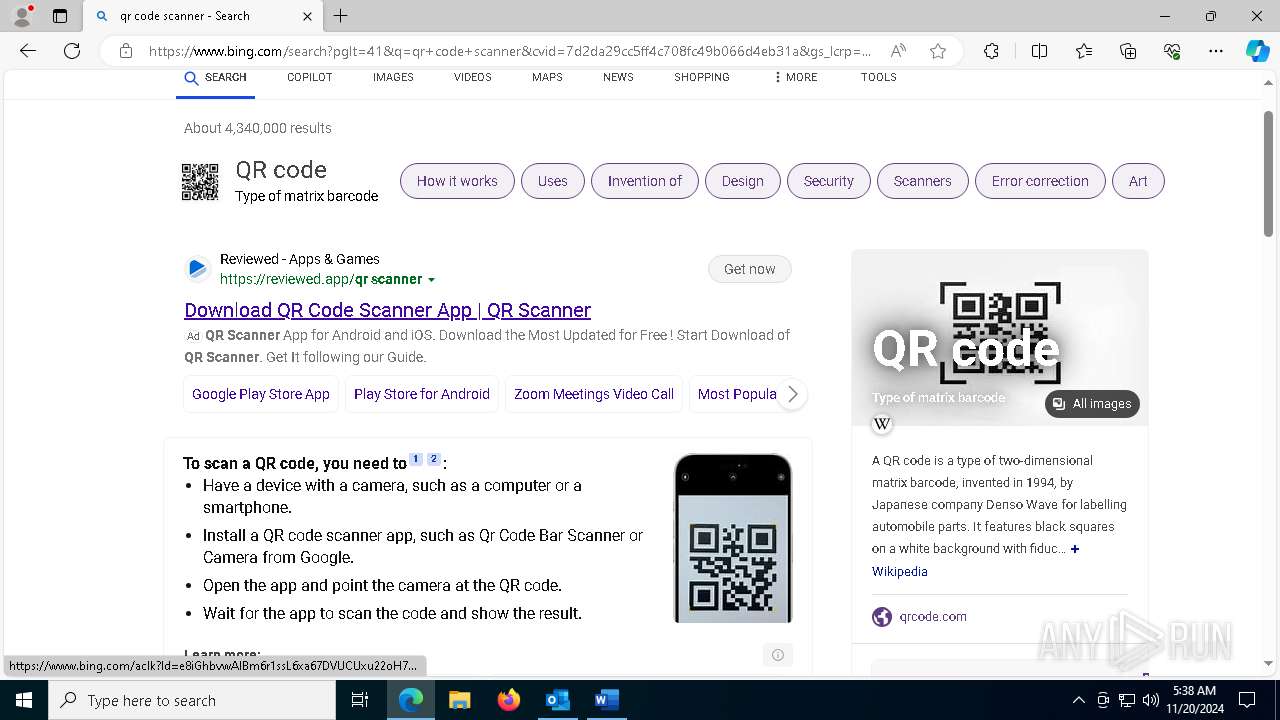View site information lock icon
This screenshot has width=1280, height=720.
point(126,51)
